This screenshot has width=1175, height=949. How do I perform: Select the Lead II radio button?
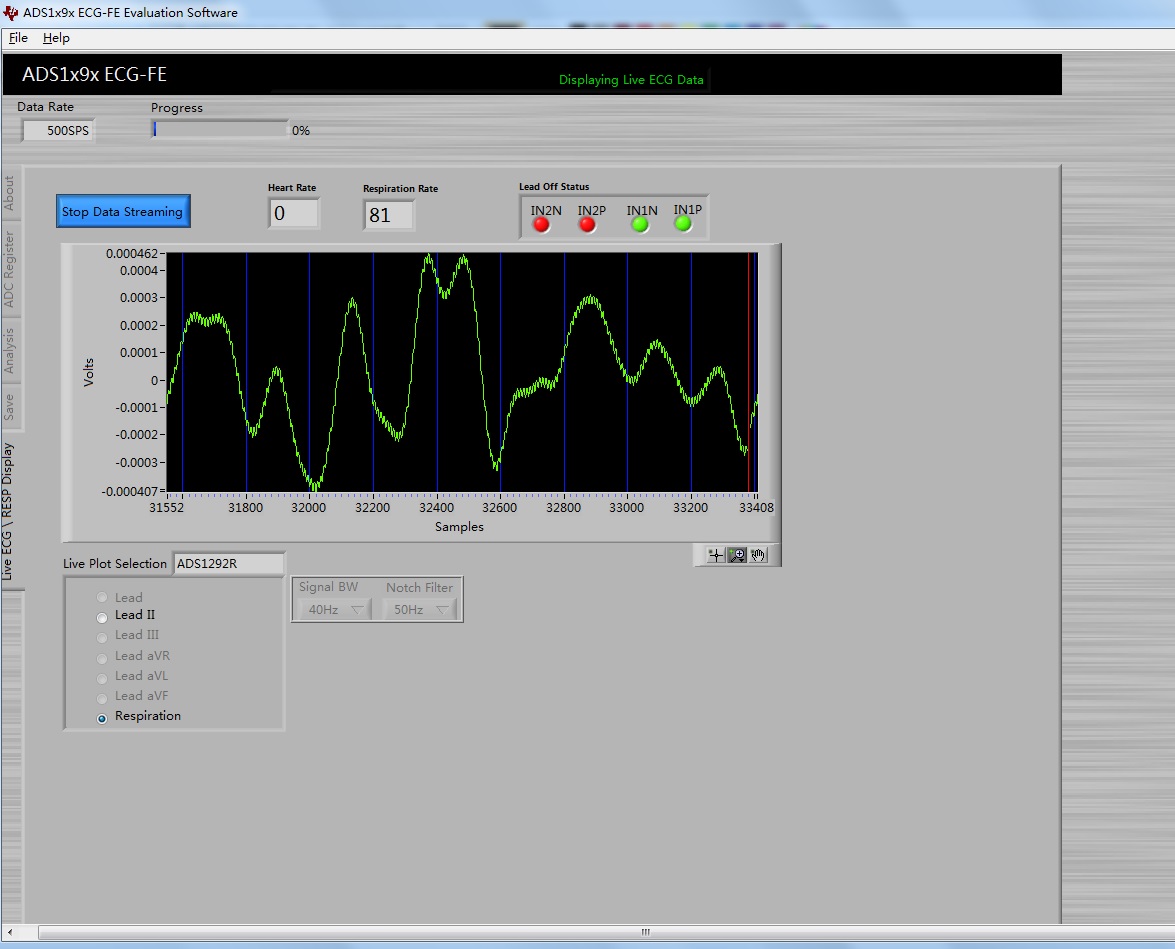point(102,617)
